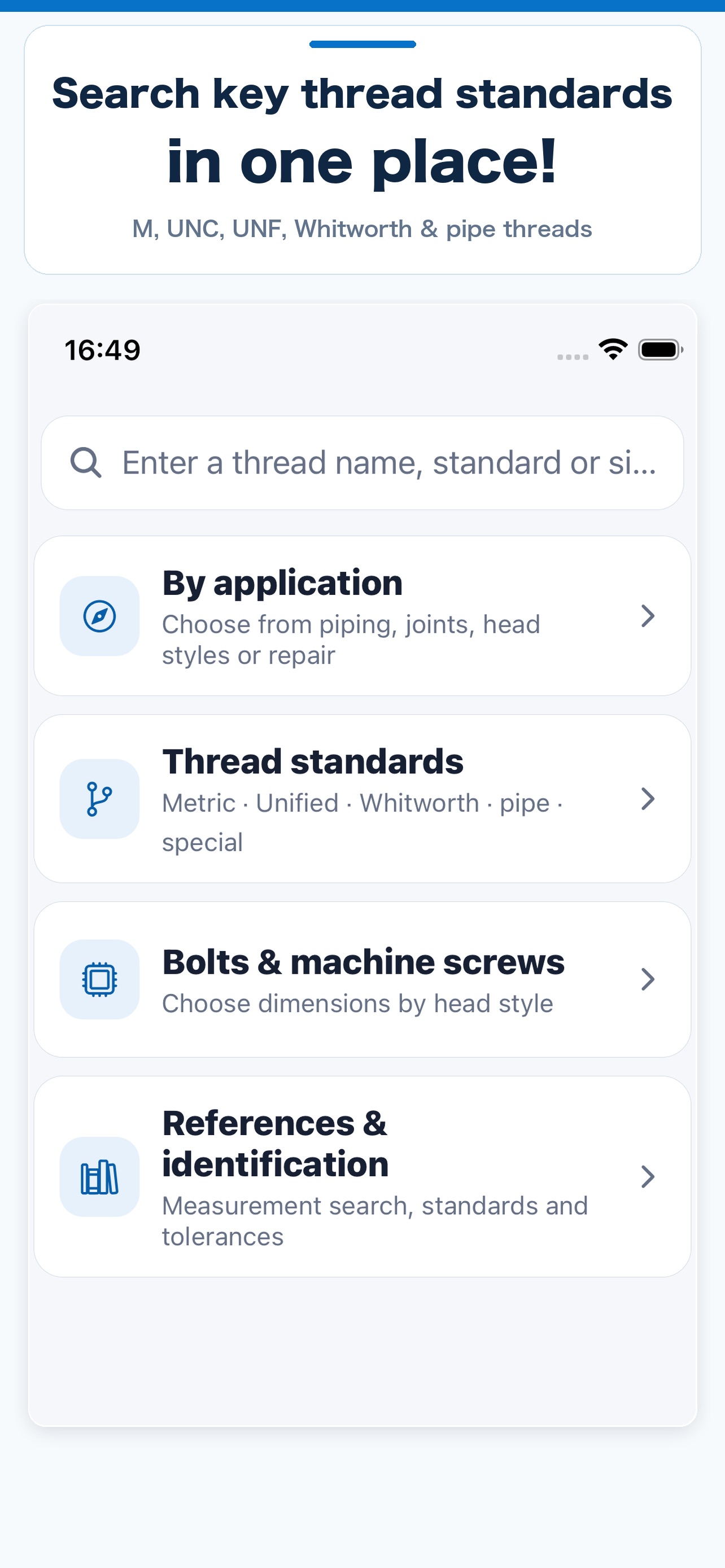Open the References & identification title
Viewport: 725px width, 1568px height.
(x=275, y=1144)
